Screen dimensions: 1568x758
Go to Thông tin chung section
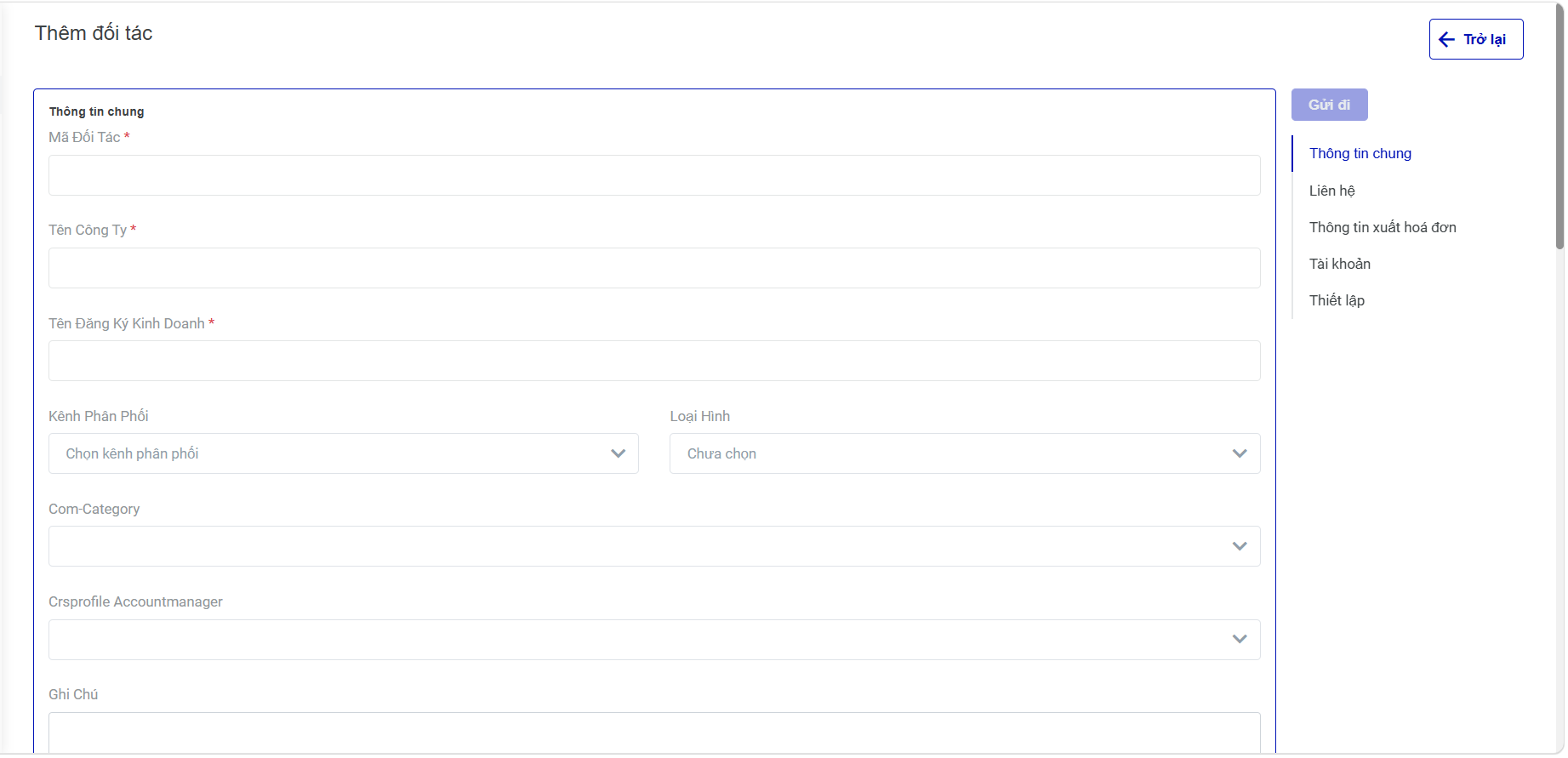[1360, 153]
